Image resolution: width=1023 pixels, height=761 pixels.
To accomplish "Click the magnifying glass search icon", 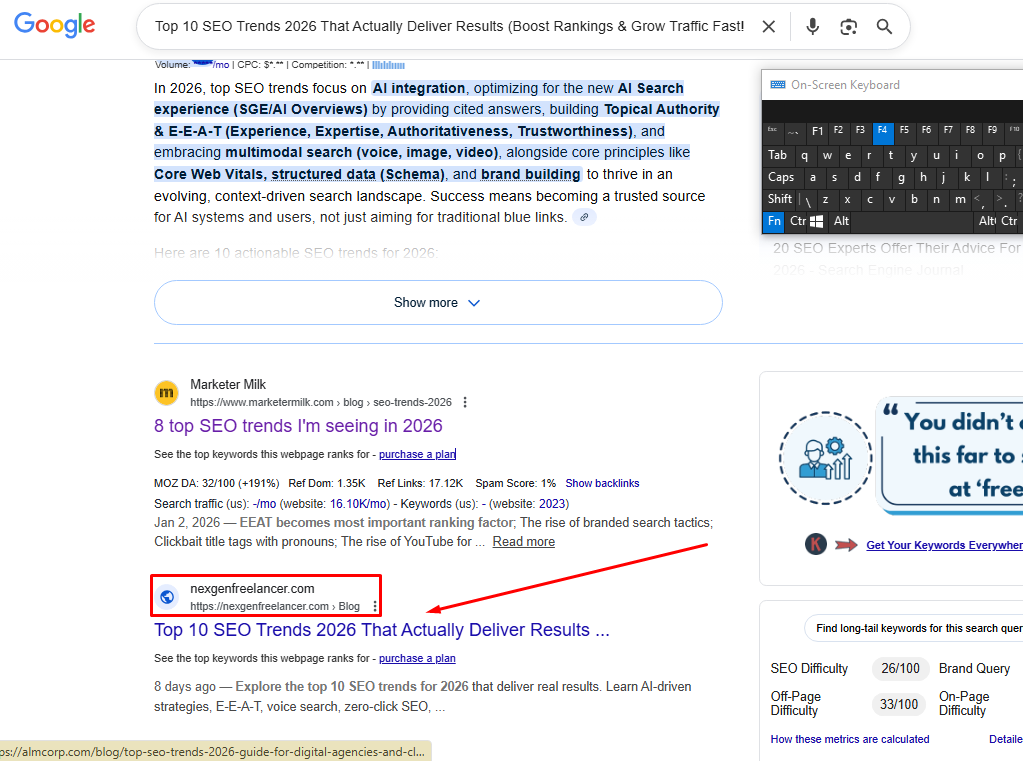I will (884, 27).
